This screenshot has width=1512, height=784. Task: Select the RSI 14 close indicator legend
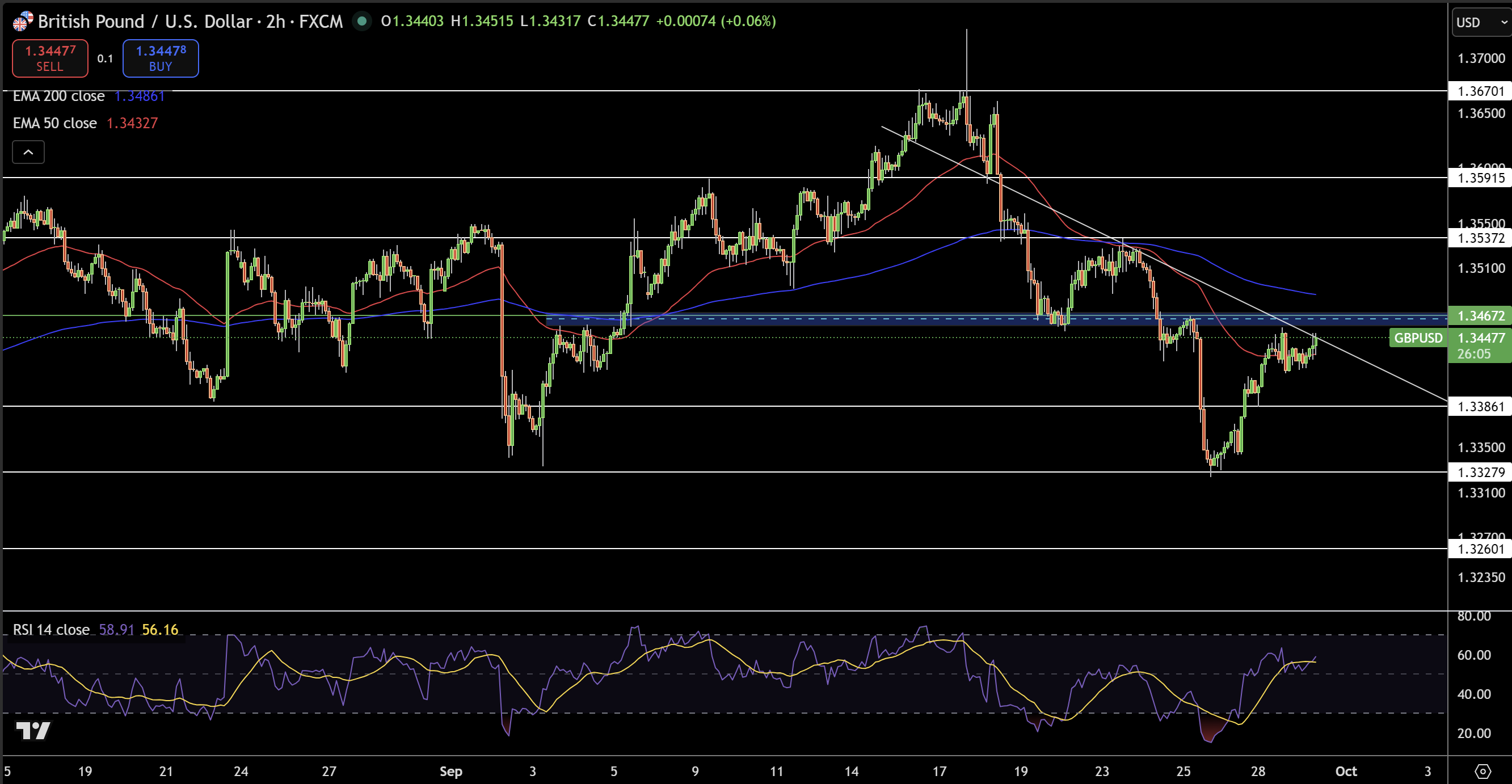click(52, 630)
